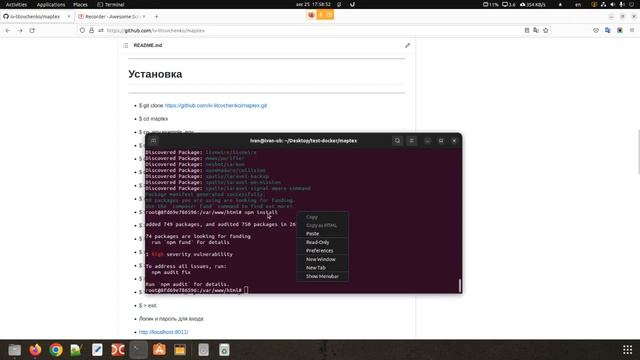Click the network icon in system tray
This screenshot has width=640, height=360.
coord(603,4)
